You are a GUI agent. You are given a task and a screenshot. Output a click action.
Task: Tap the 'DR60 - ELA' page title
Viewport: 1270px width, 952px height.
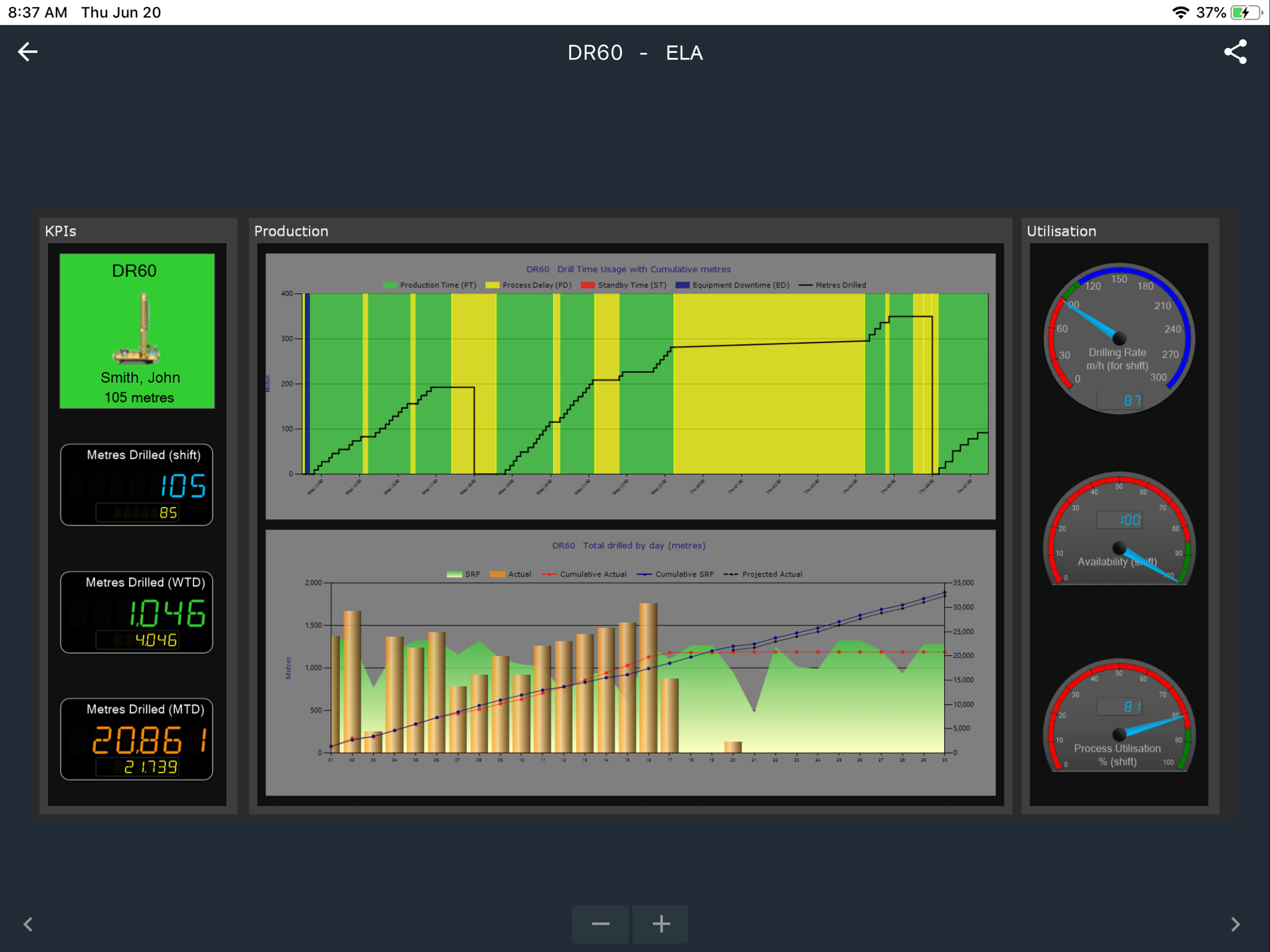point(635,53)
